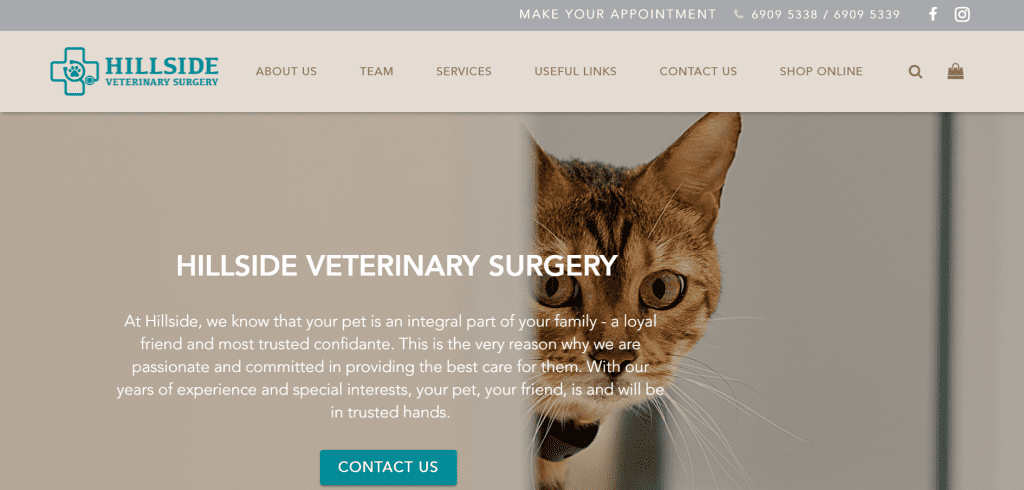
Task: Open the Team menu item
Action: 376,72
